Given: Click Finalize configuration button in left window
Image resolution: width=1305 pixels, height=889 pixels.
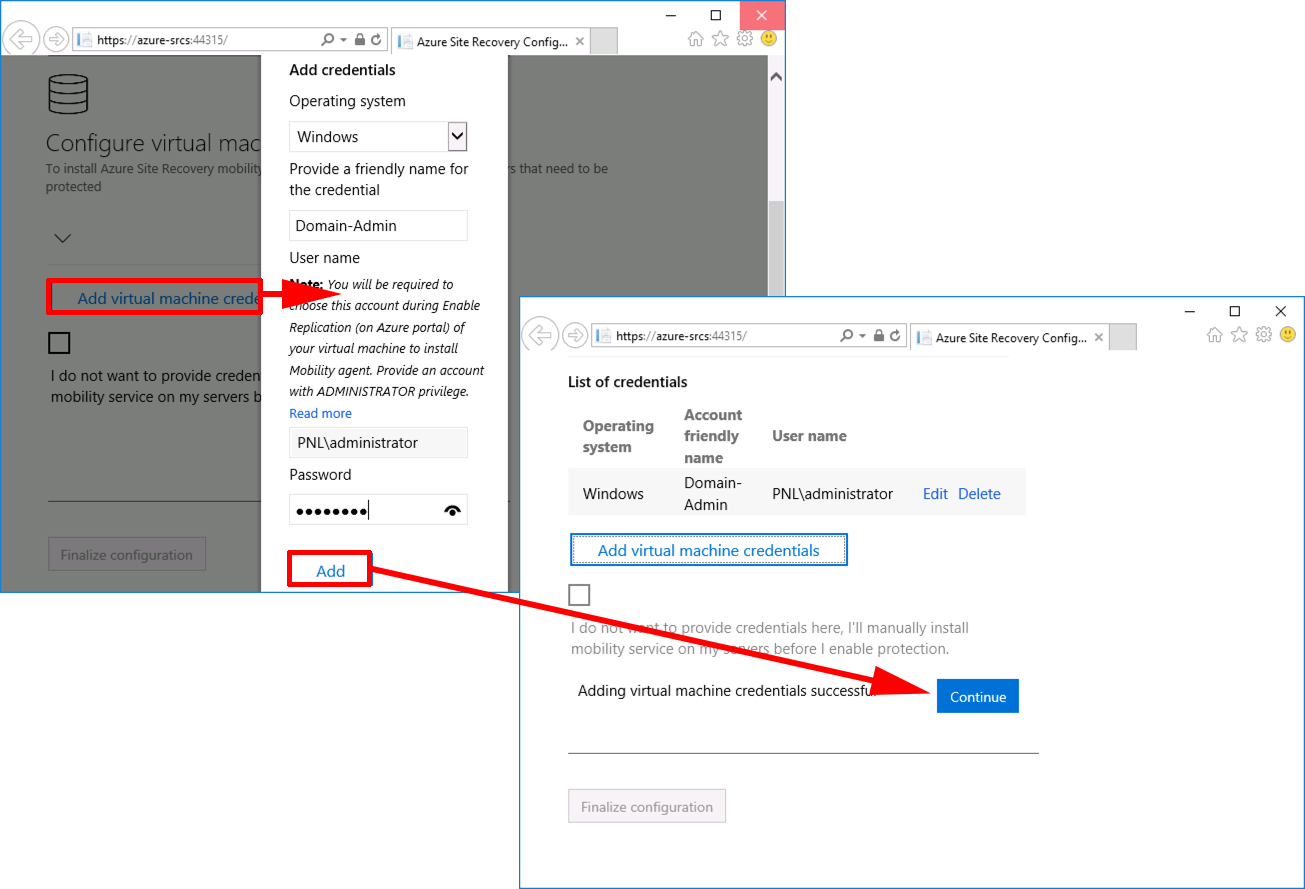Looking at the screenshot, I should coord(127,554).
